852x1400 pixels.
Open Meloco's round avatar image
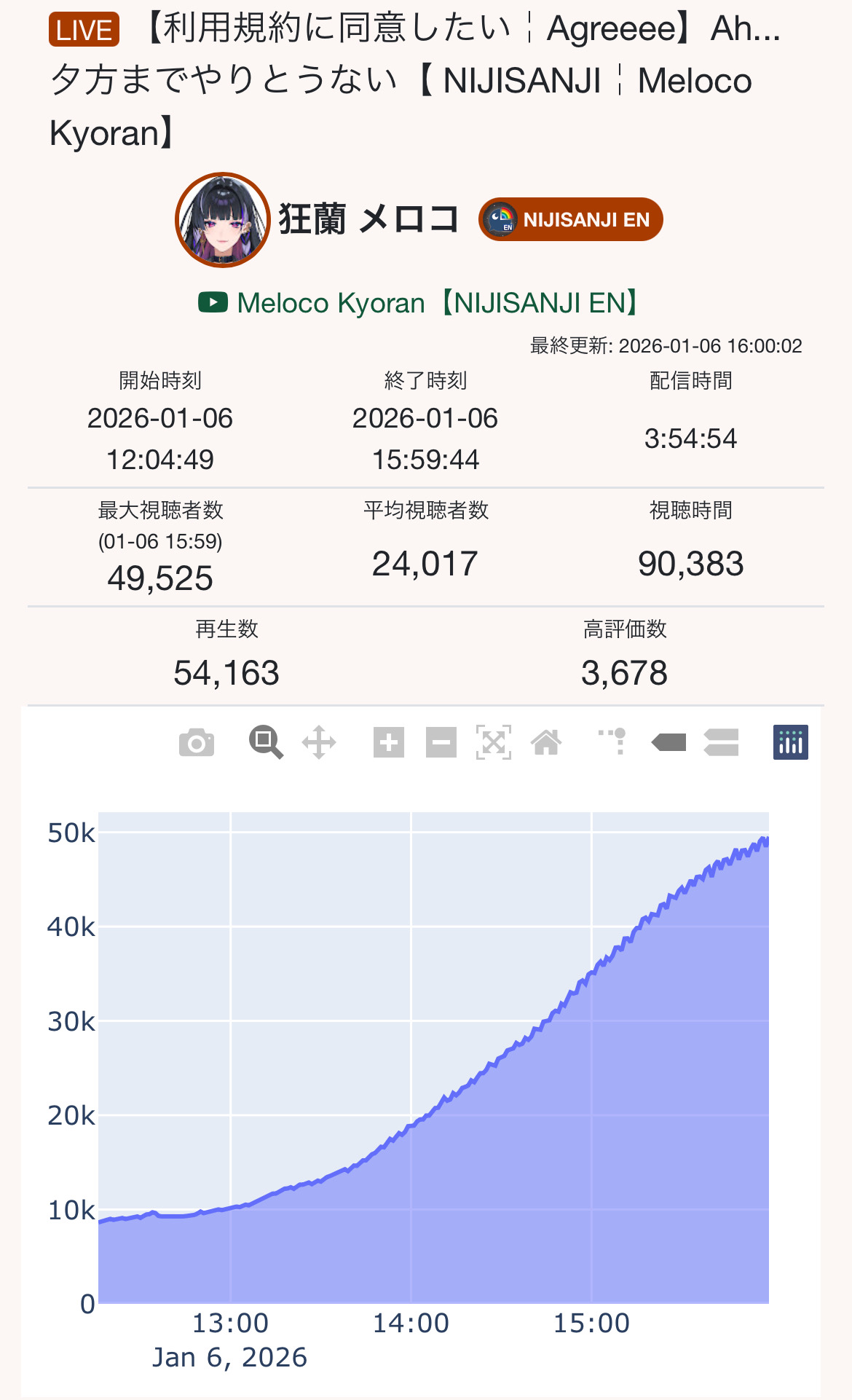click(x=222, y=219)
